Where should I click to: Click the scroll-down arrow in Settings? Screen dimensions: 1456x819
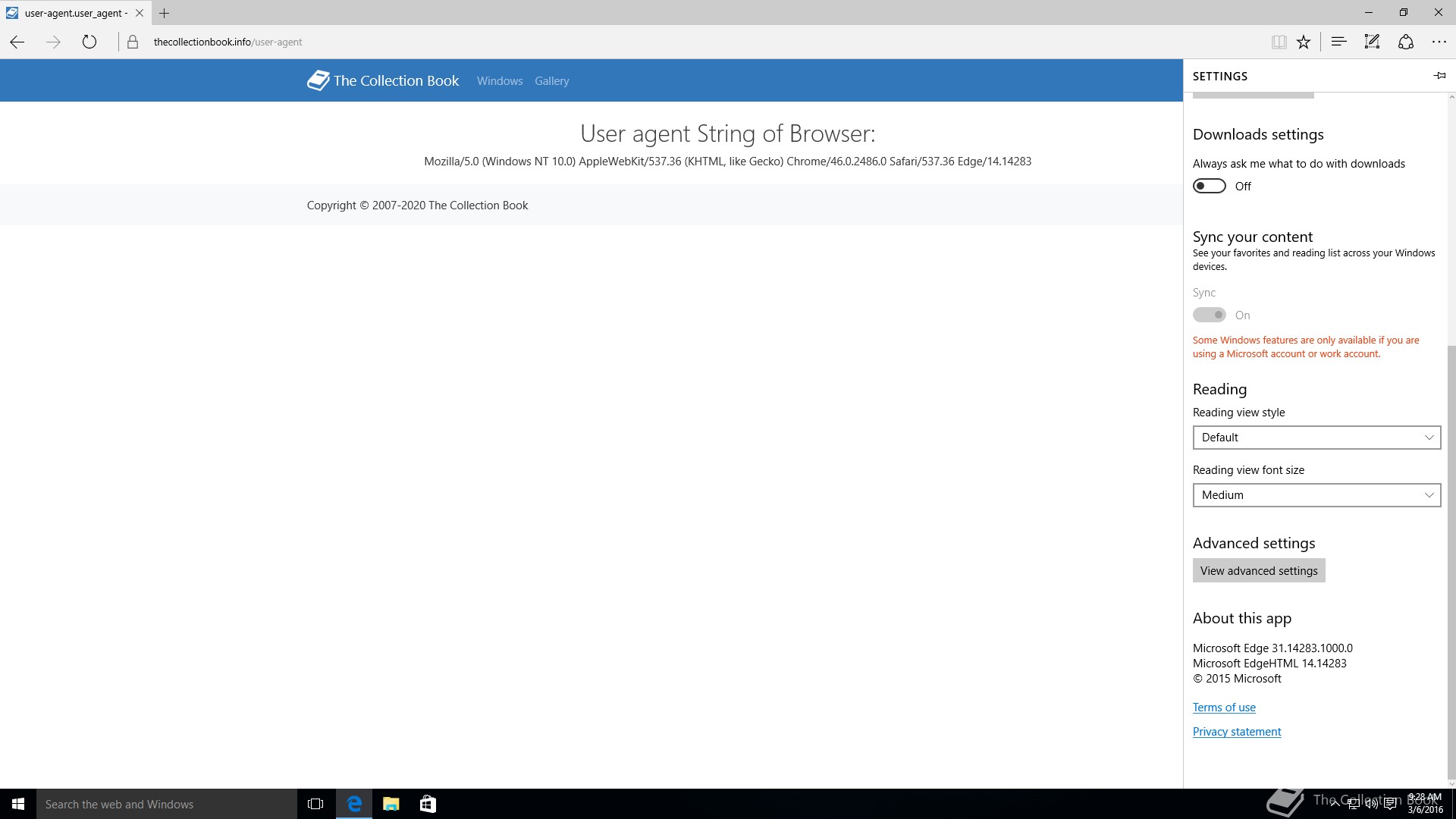(x=1451, y=784)
